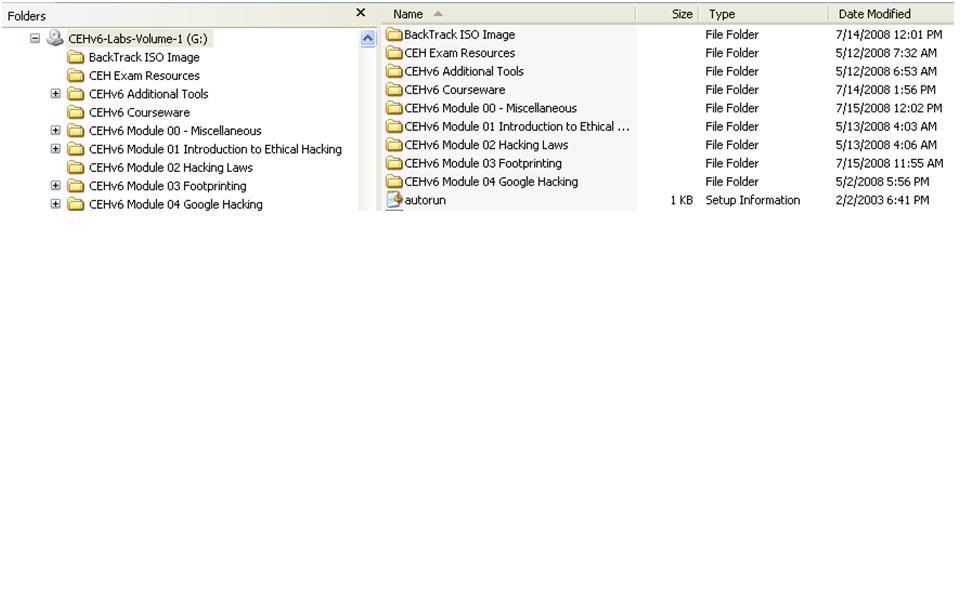The height and width of the screenshot is (611, 961).
Task: Click Module 00 - Miscellaneous folder icon in file list
Action: tap(394, 108)
